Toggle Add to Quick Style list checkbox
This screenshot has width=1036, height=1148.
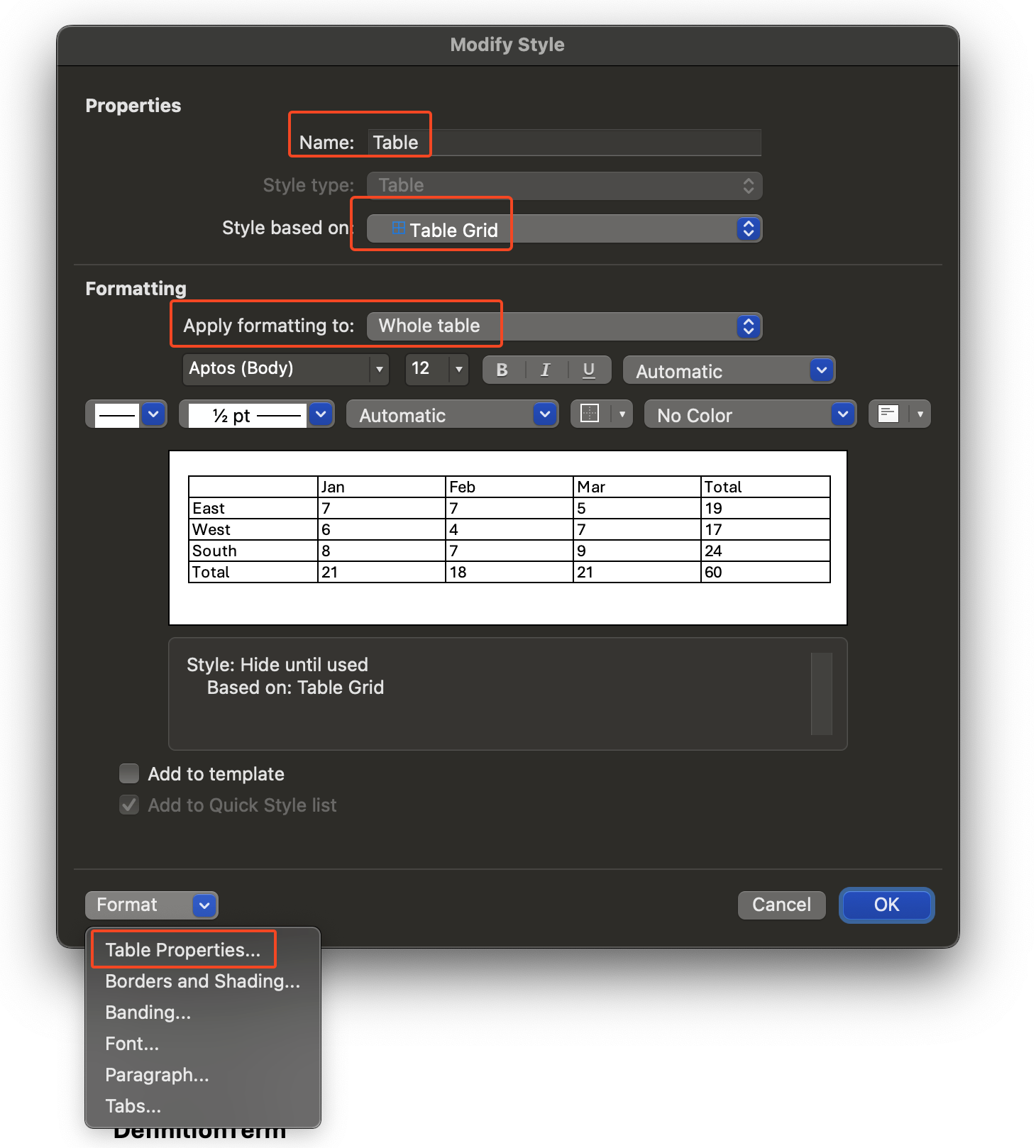[129, 805]
